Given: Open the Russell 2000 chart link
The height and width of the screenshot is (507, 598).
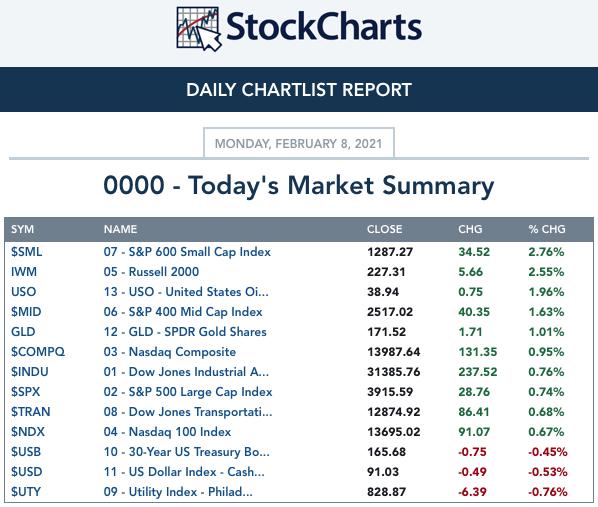Looking at the screenshot, I should 151,272.
